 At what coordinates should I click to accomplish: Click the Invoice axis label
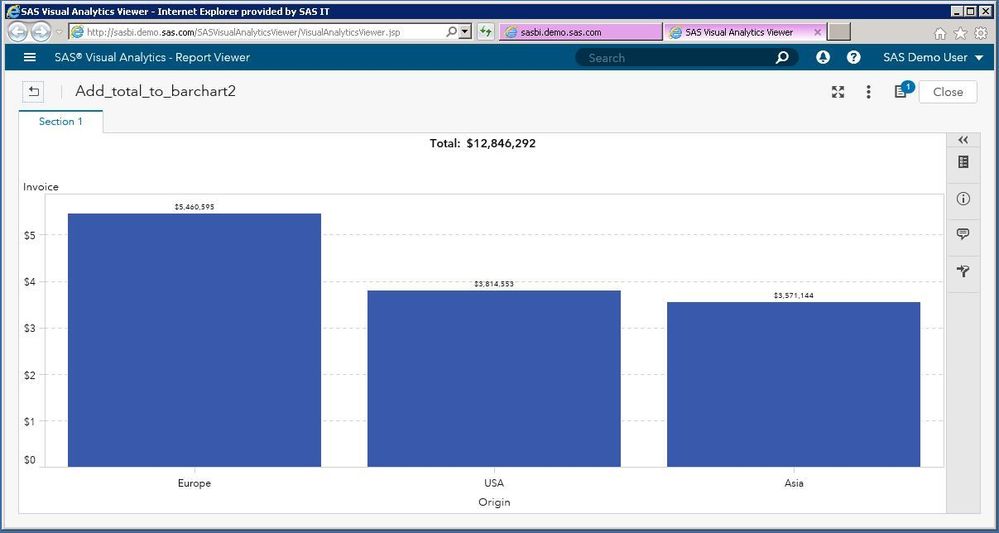(41, 187)
